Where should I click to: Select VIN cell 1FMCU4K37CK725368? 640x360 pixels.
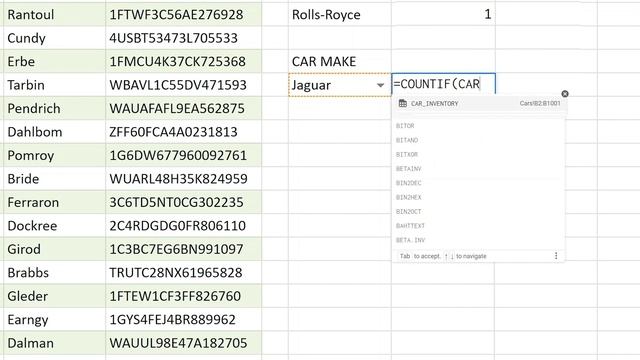point(184,61)
